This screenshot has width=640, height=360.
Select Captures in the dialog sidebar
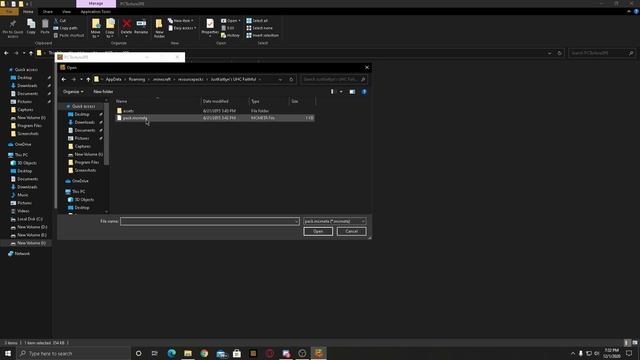(82, 147)
